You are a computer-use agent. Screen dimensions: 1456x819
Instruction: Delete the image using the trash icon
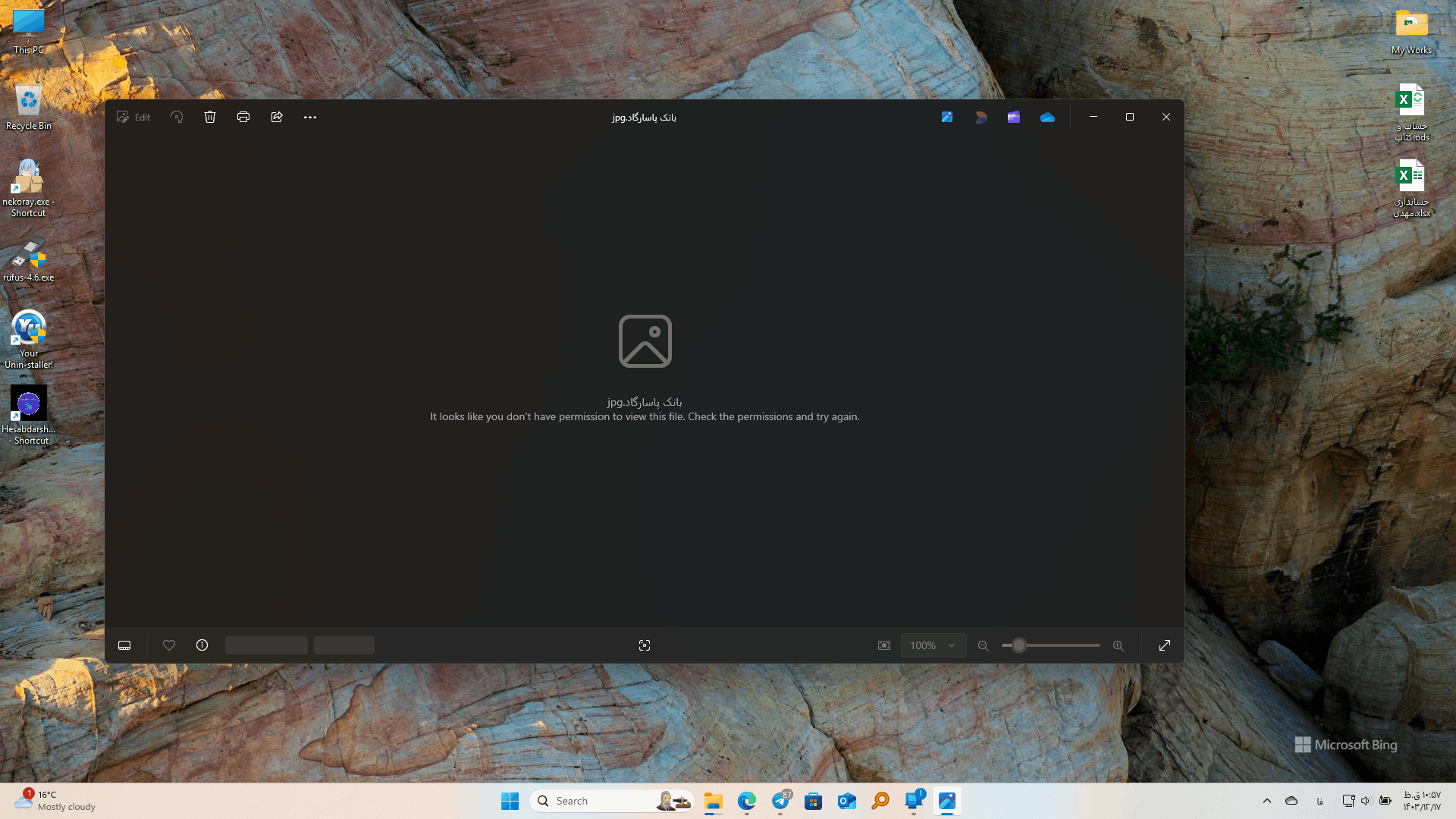(210, 117)
